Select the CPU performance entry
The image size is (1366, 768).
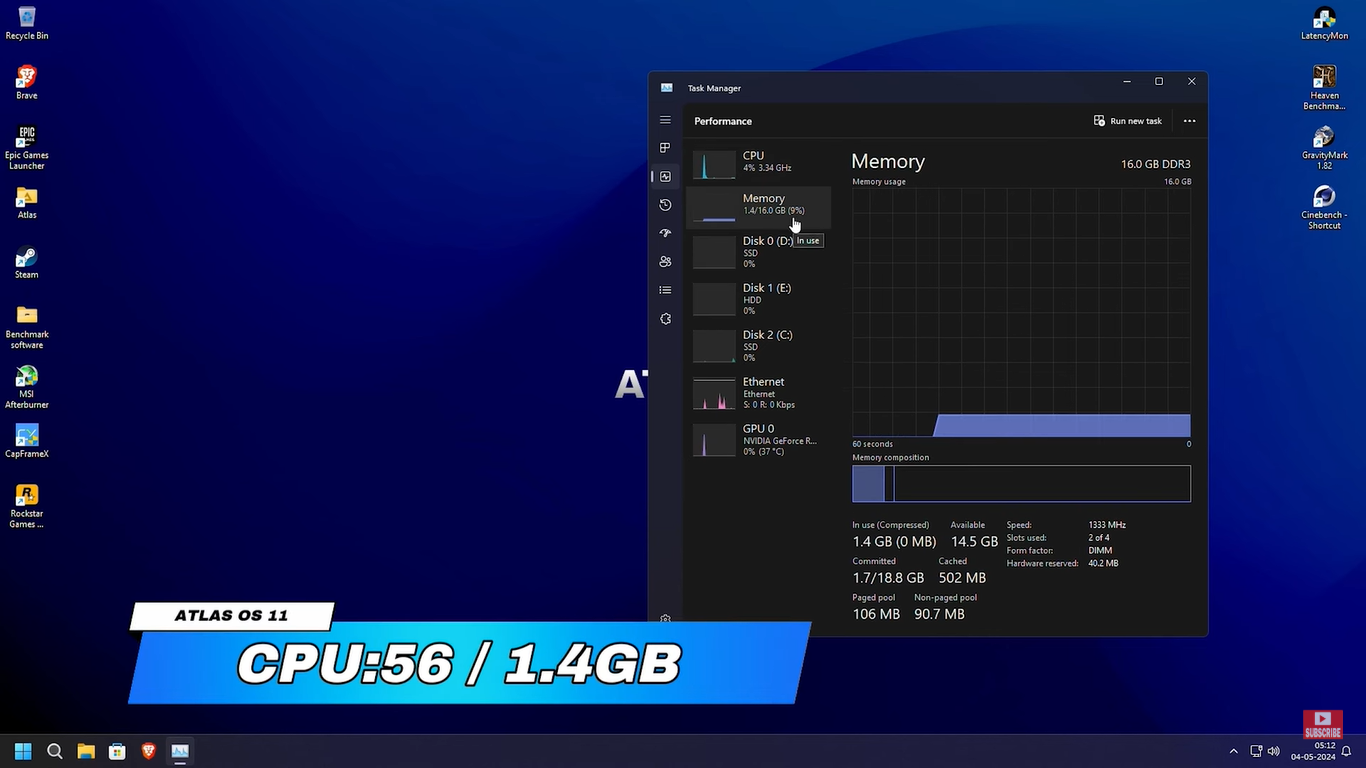click(x=758, y=162)
